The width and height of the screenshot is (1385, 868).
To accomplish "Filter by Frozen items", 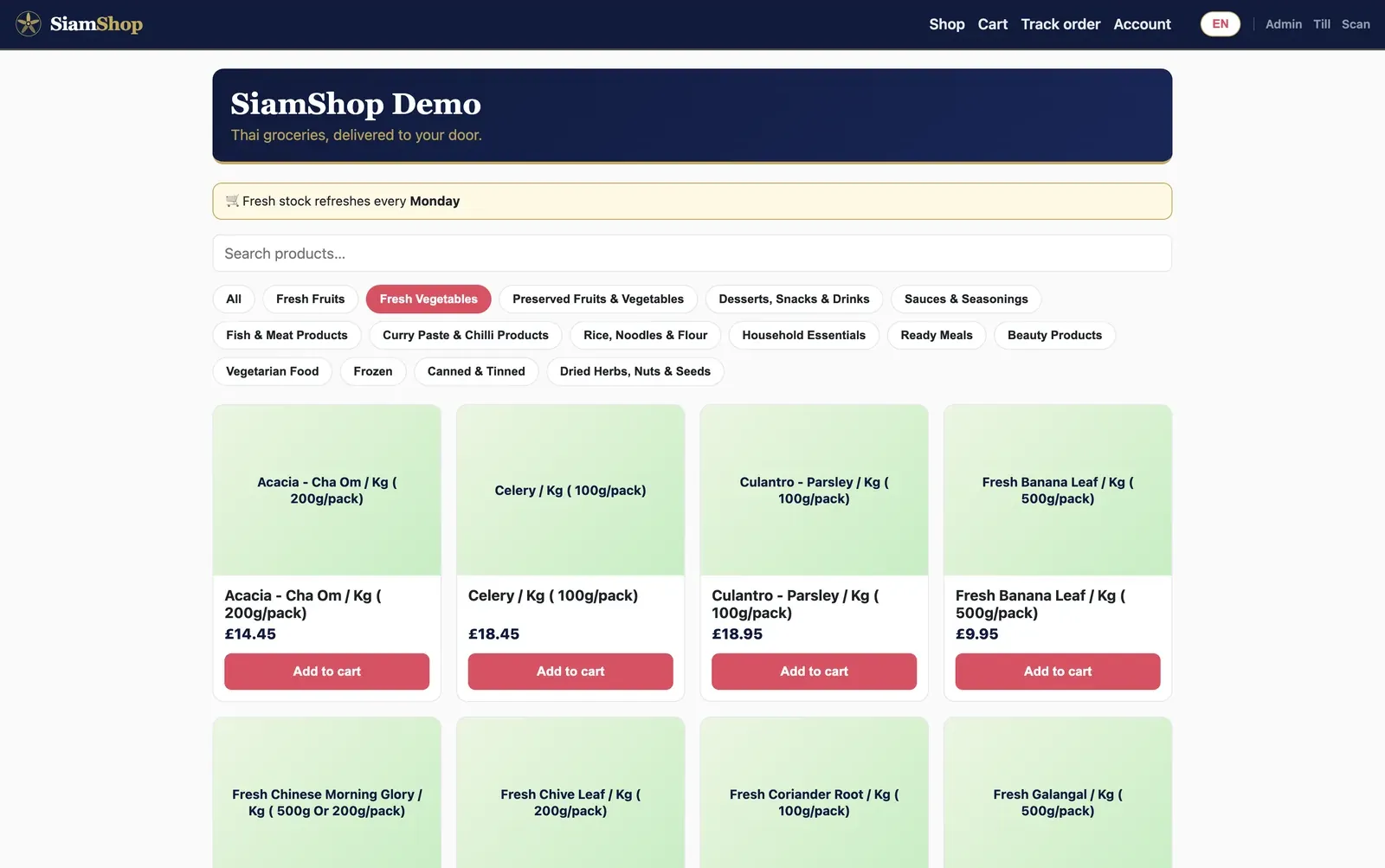I will point(373,372).
